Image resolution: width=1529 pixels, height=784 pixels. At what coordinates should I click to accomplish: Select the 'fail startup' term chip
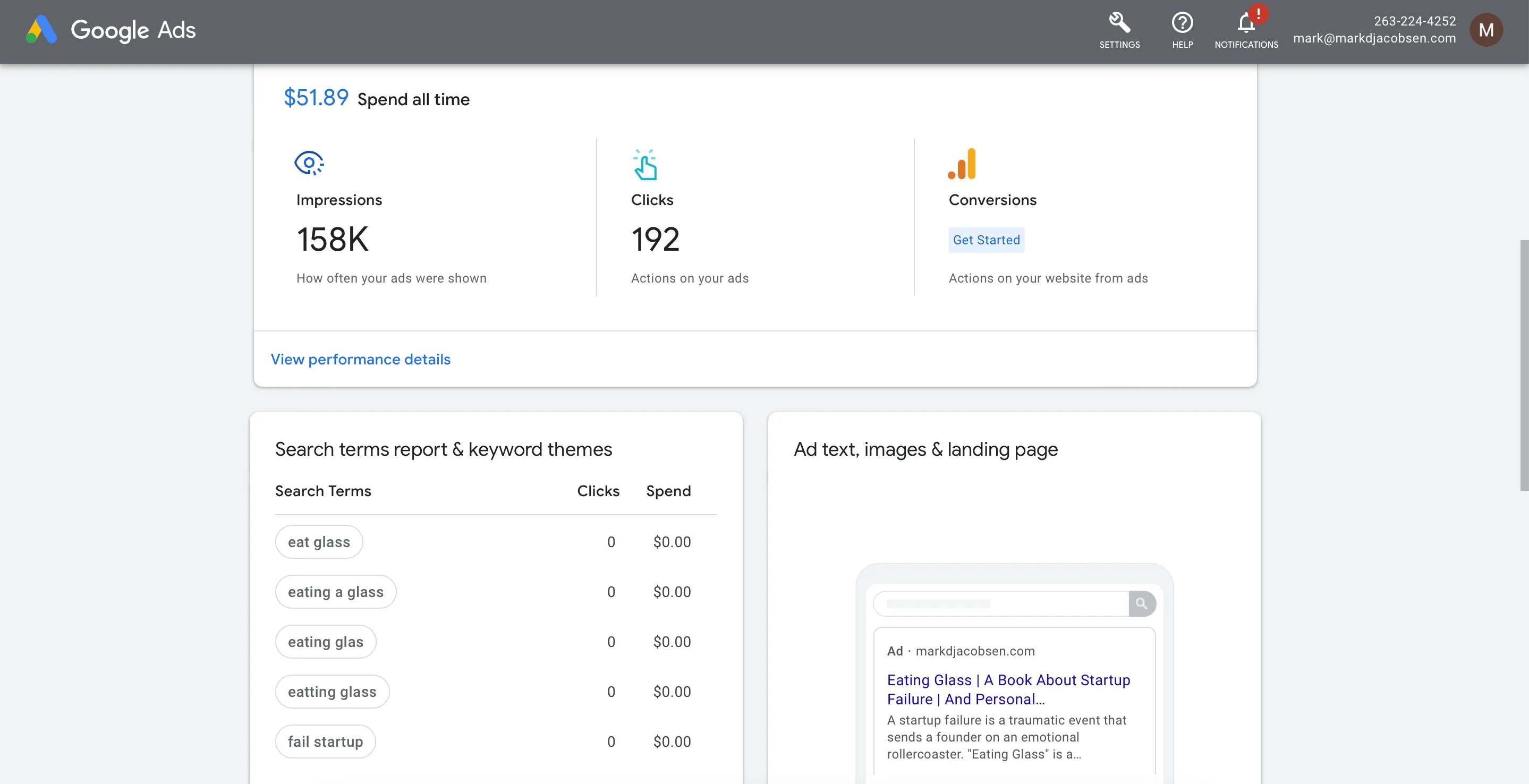click(x=325, y=742)
